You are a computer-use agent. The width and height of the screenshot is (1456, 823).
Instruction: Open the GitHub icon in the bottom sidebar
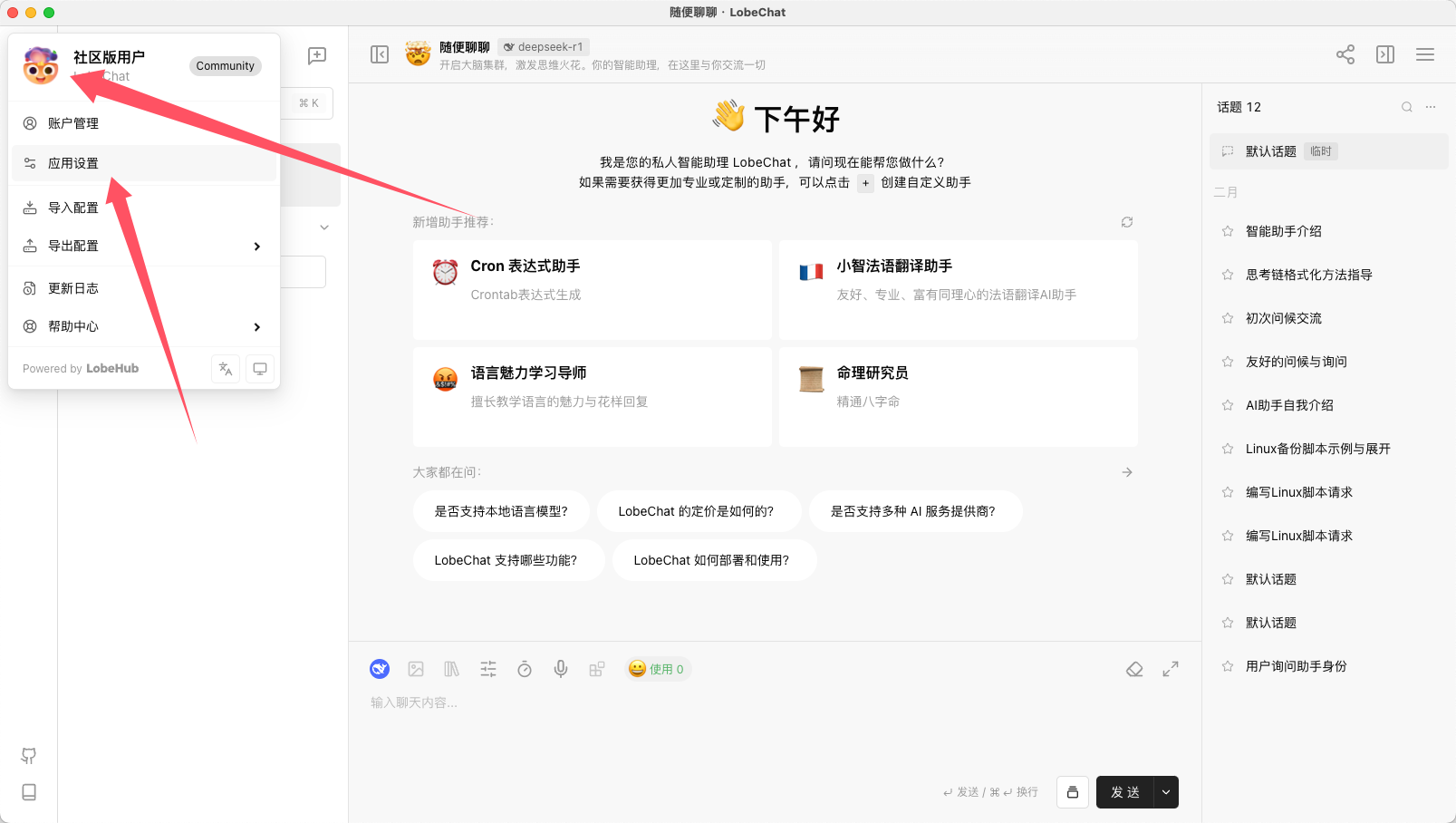tap(29, 756)
